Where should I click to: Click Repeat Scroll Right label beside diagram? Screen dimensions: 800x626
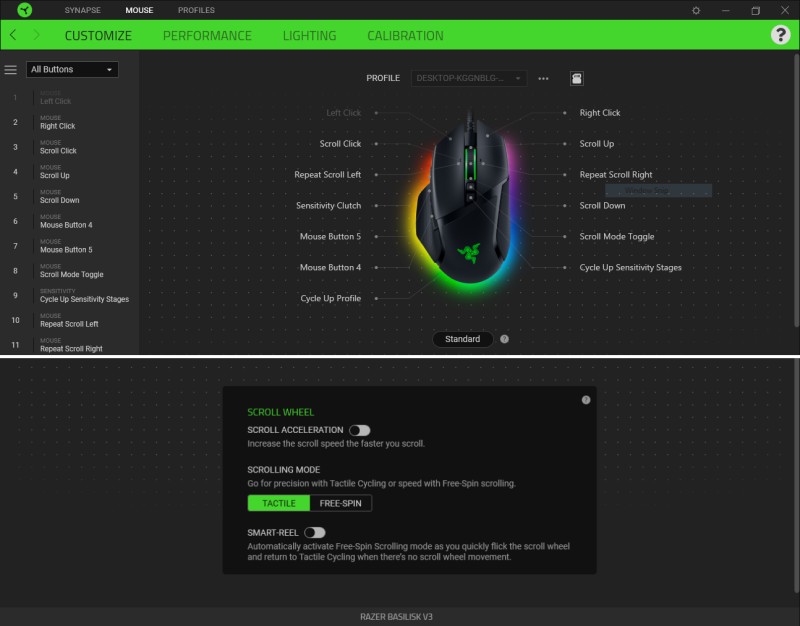click(615, 174)
